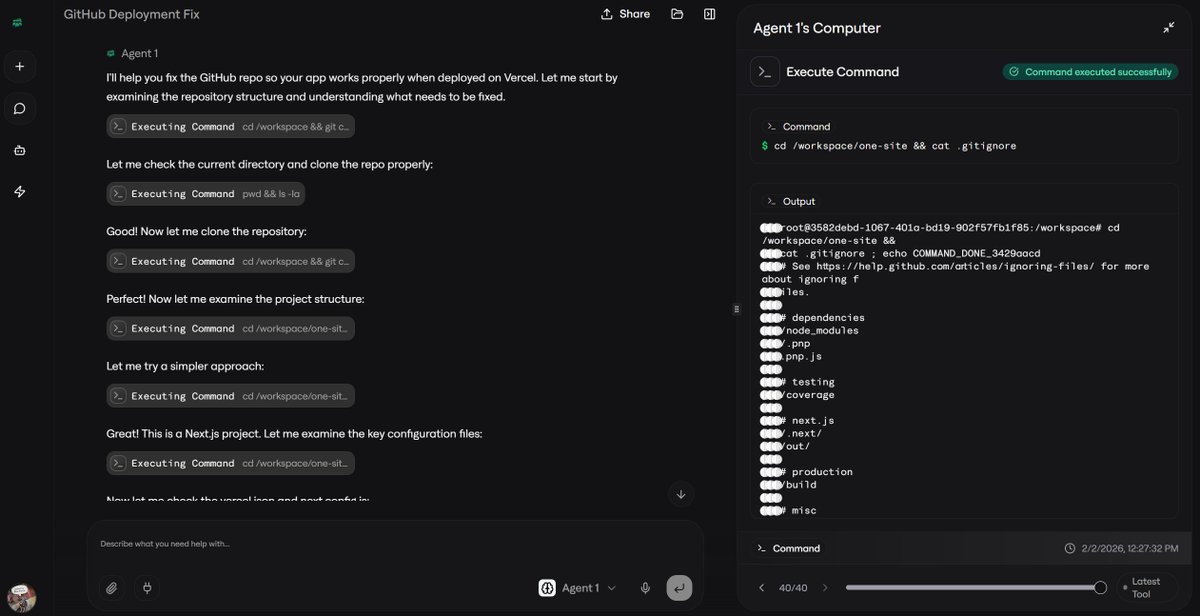Open the agents robot icon in sidebar
This screenshot has height=616, width=1200.
(19, 150)
